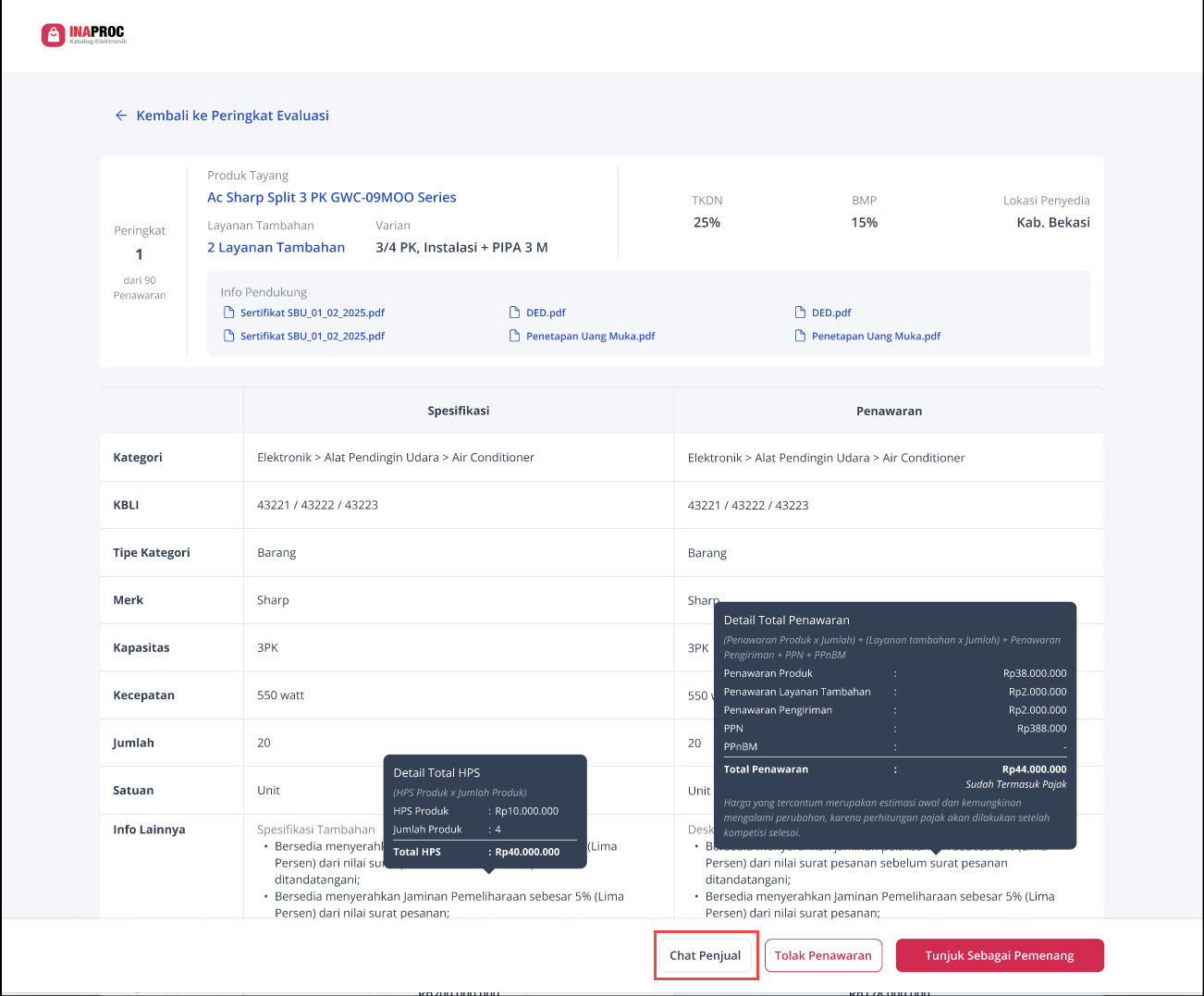
Task: Open the rightmost DED.pdf file
Action: [831, 313]
